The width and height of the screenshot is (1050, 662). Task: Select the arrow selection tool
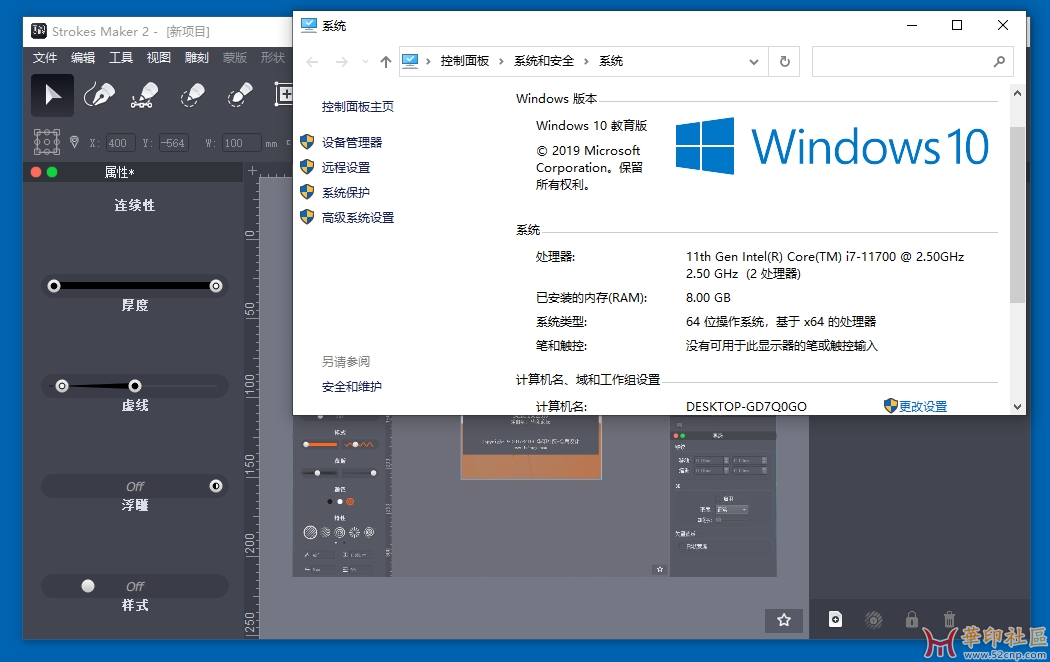(52, 95)
